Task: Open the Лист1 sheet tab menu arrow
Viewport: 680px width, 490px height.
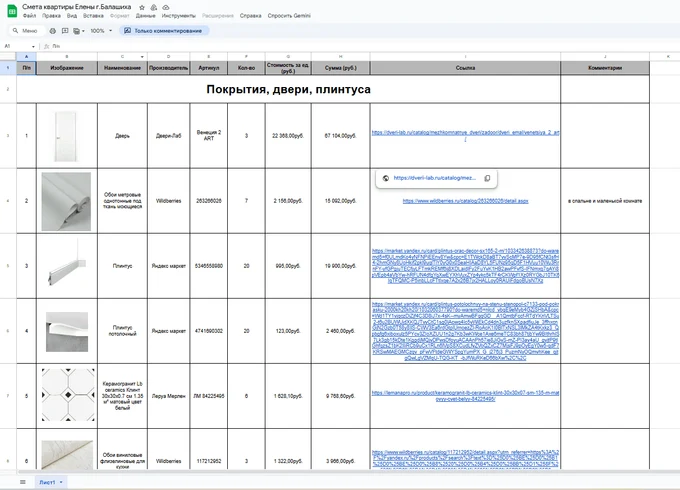Action: pos(61,482)
